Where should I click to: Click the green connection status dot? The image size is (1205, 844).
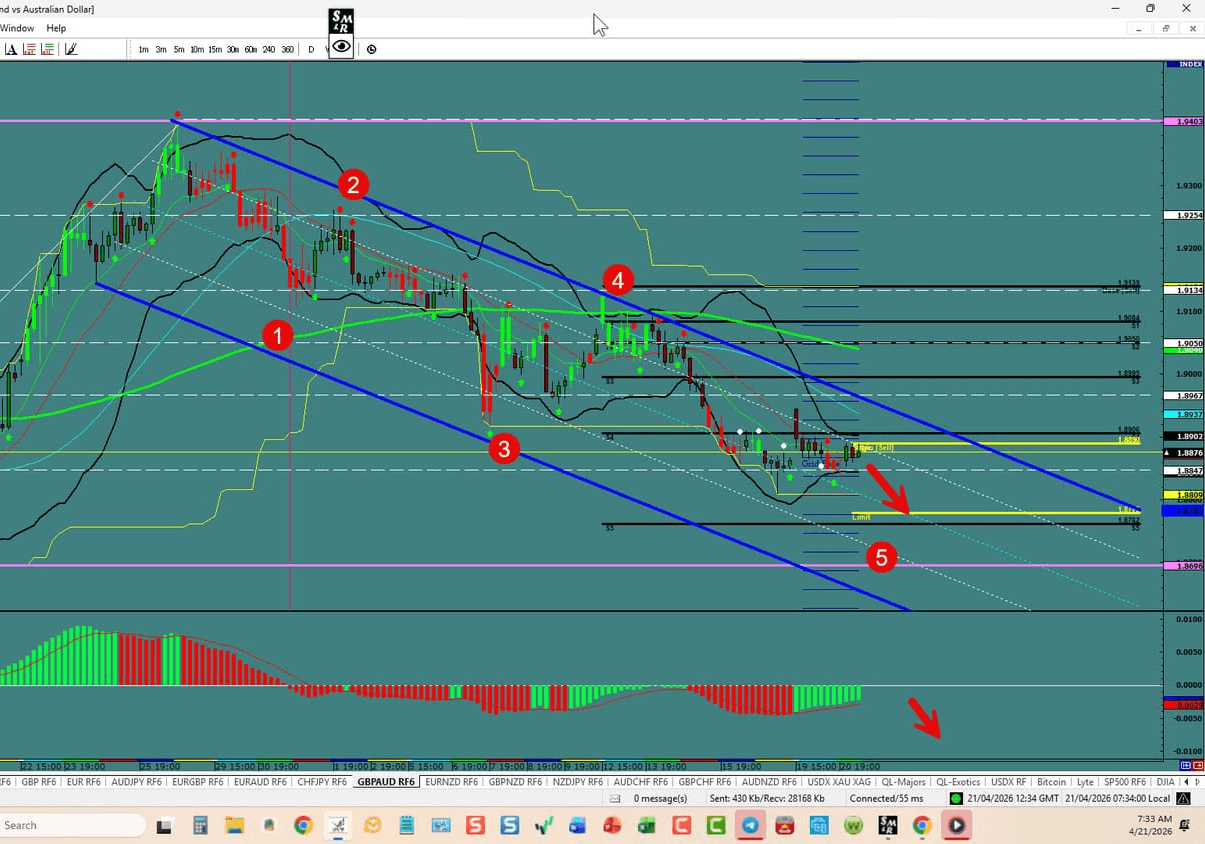956,798
